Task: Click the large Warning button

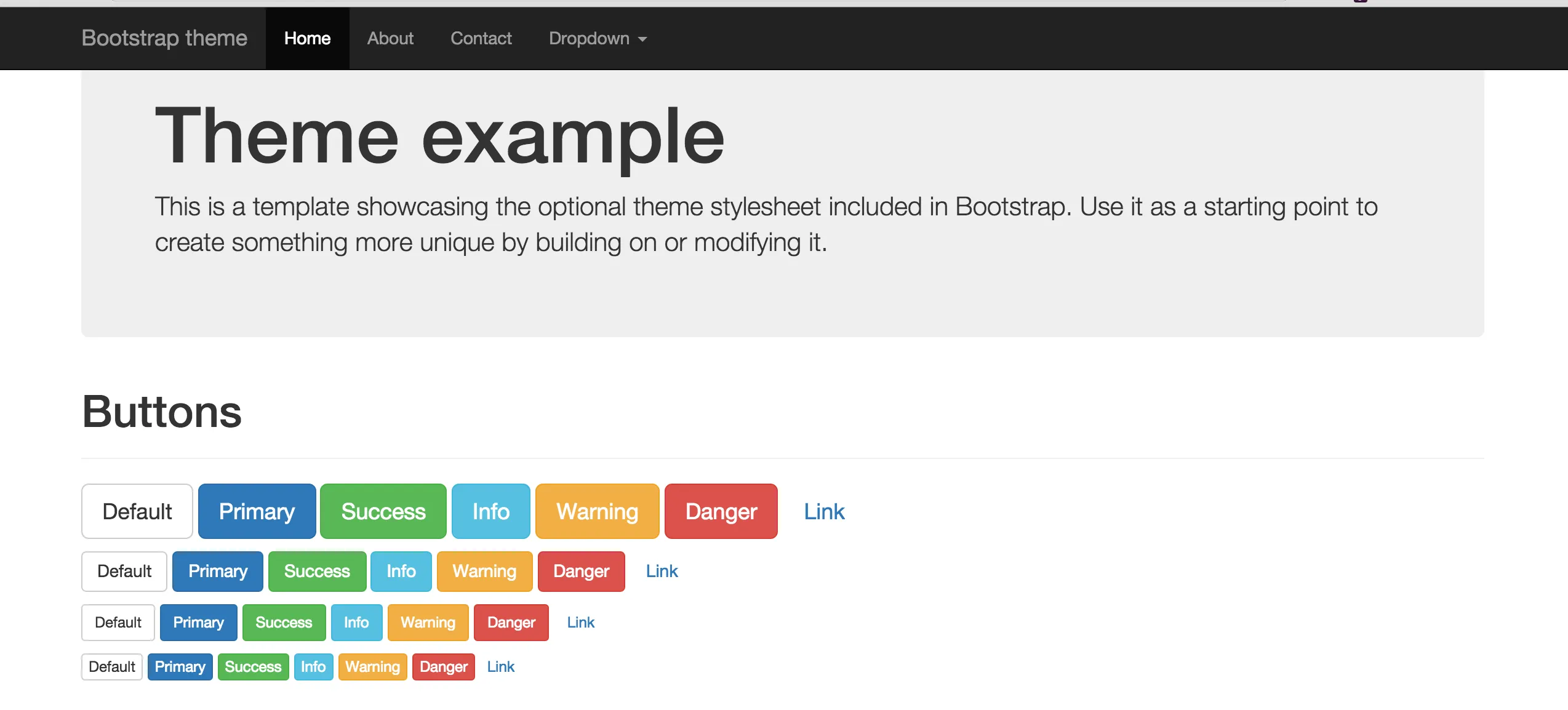Action: click(x=598, y=511)
